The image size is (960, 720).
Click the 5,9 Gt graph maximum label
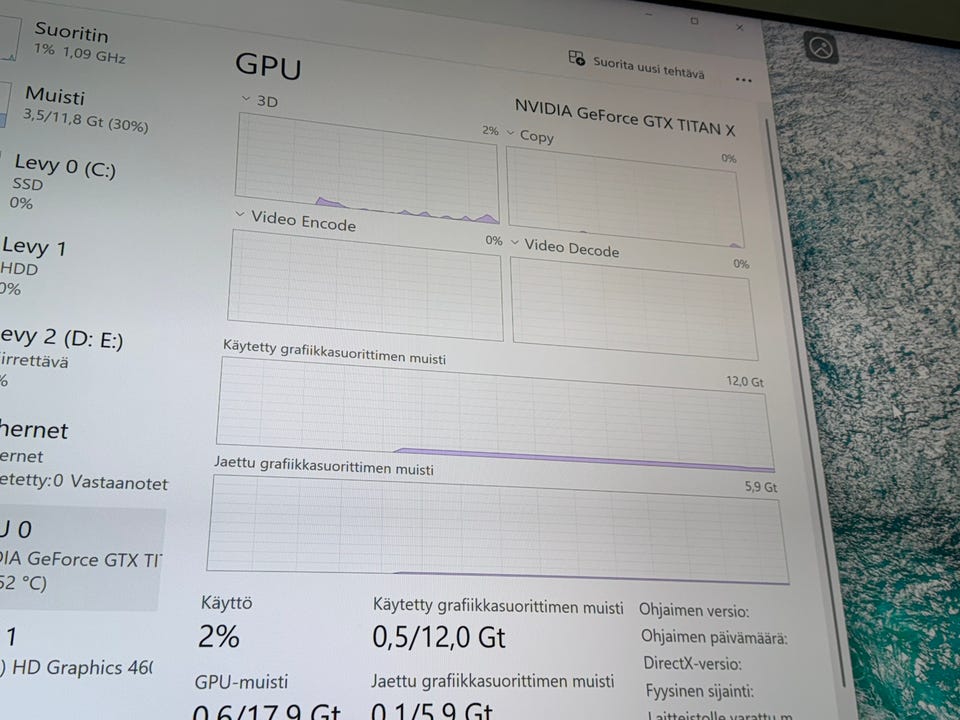pyautogui.click(x=761, y=487)
